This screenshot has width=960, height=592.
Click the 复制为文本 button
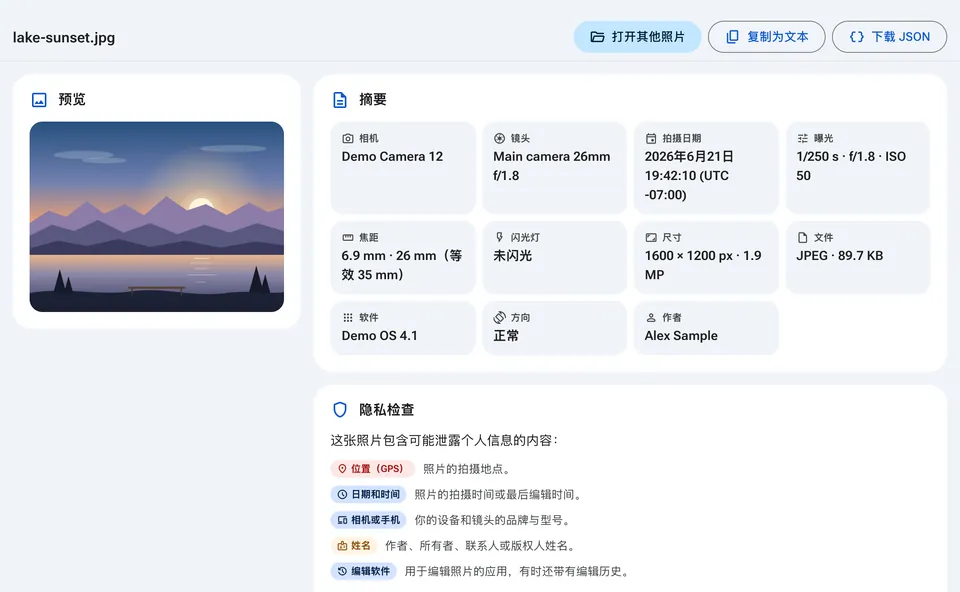tap(767, 37)
